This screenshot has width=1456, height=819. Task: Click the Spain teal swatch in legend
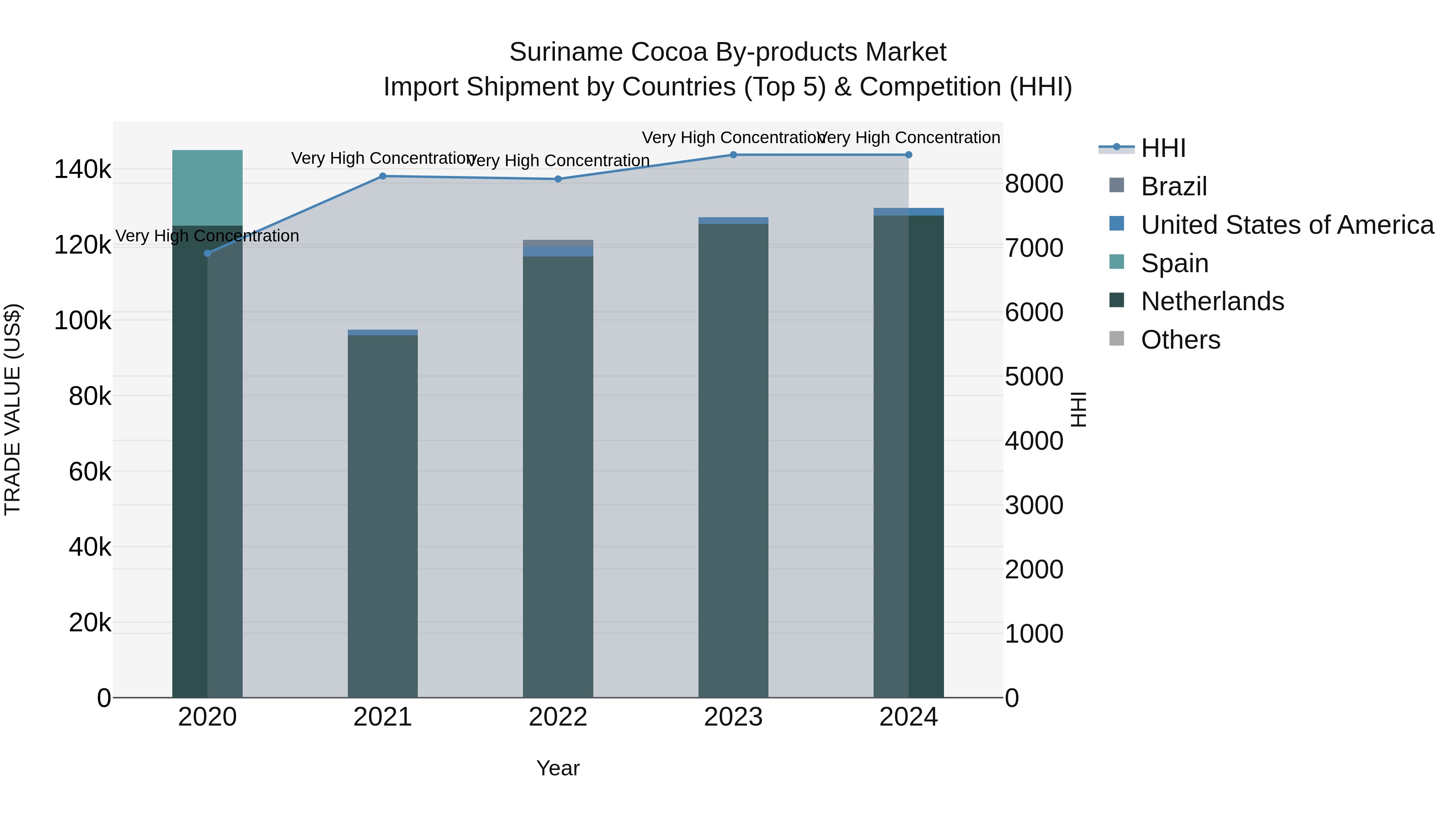(x=1117, y=262)
